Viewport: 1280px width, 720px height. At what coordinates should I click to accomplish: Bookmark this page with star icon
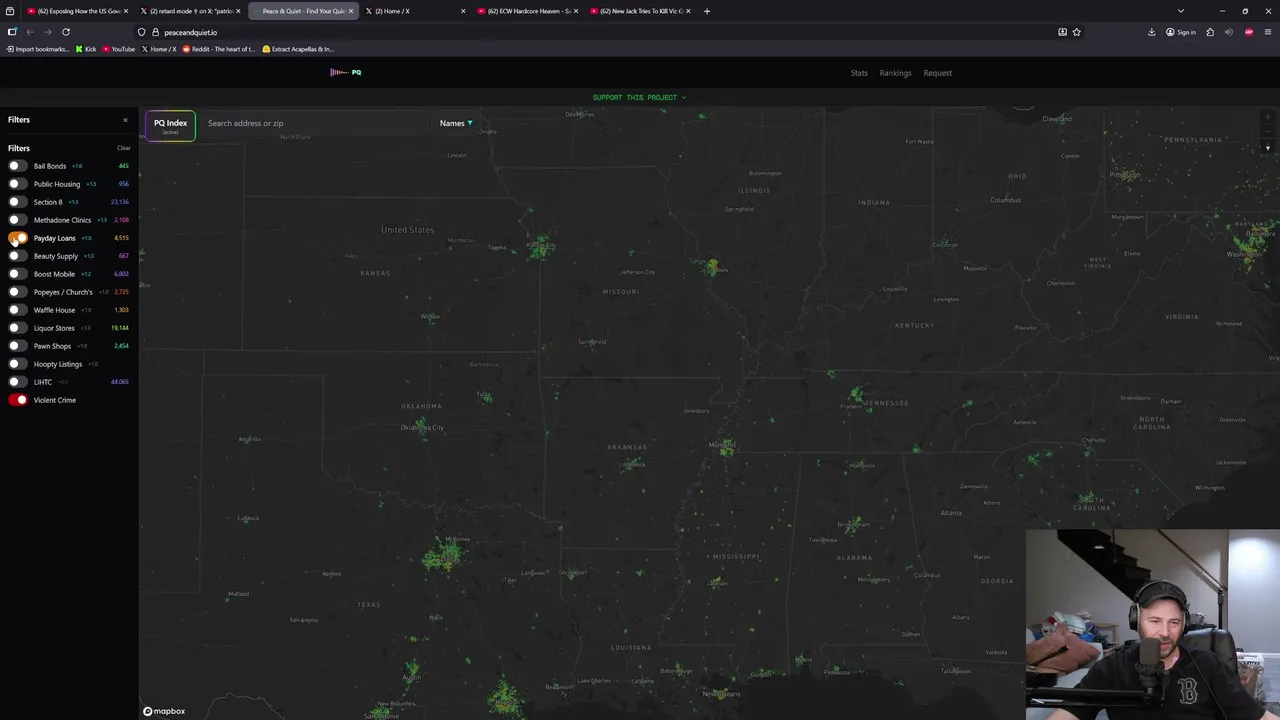tap(1077, 32)
